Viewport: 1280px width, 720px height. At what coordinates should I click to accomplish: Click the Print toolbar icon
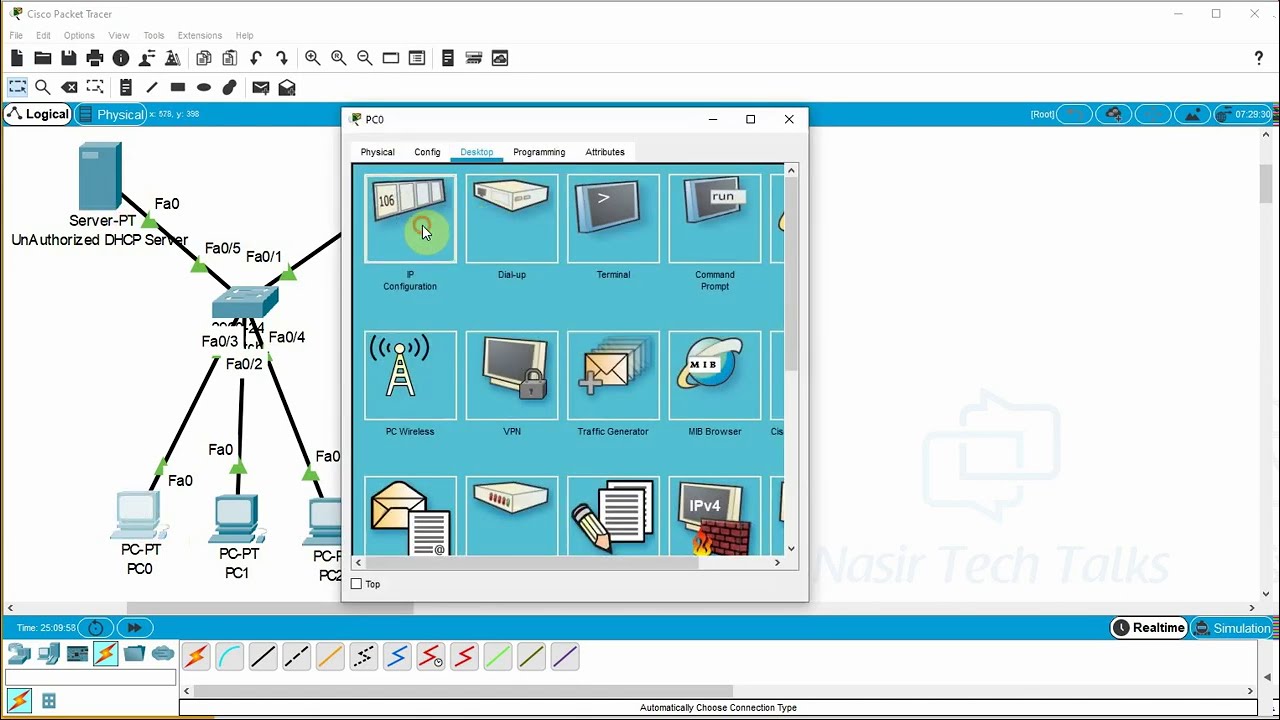(95, 58)
